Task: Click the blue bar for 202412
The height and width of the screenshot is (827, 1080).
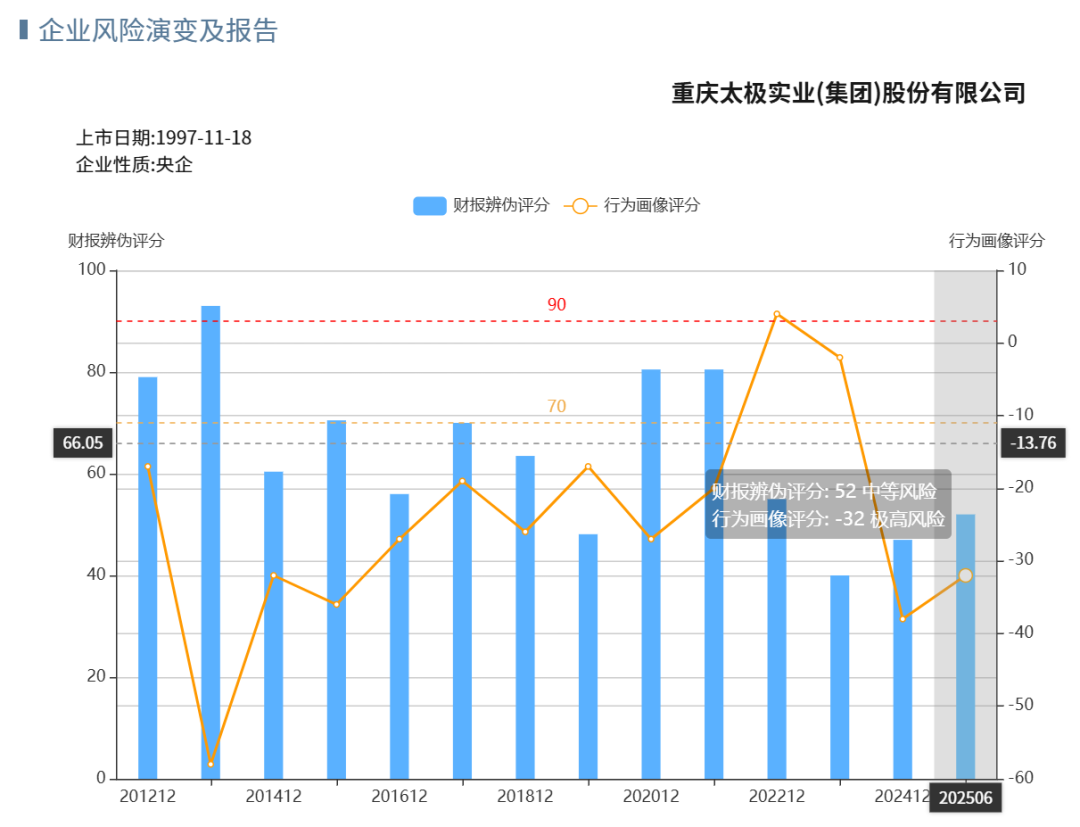Action: (x=903, y=660)
